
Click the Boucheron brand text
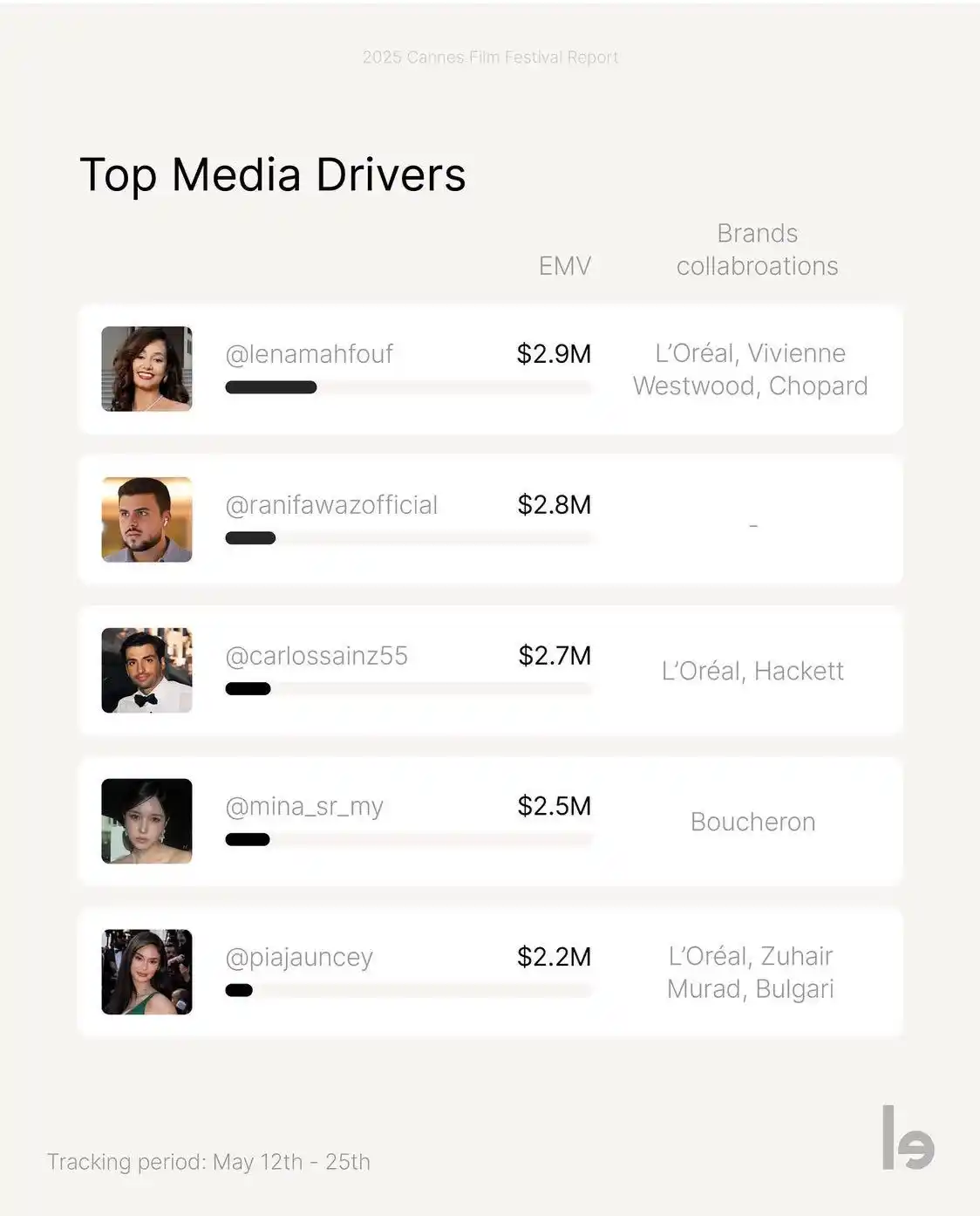[752, 822]
